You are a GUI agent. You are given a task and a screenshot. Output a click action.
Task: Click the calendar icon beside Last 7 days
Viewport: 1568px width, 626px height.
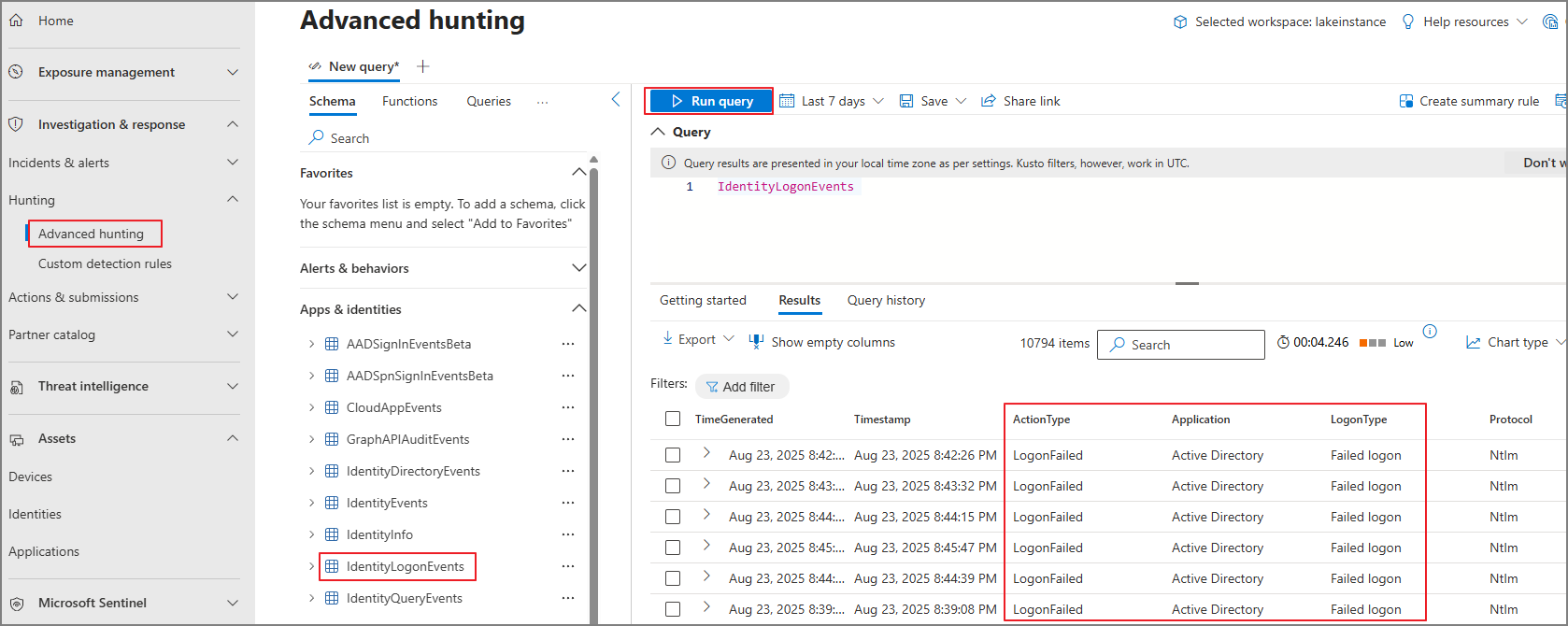click(x=787, y=101)
